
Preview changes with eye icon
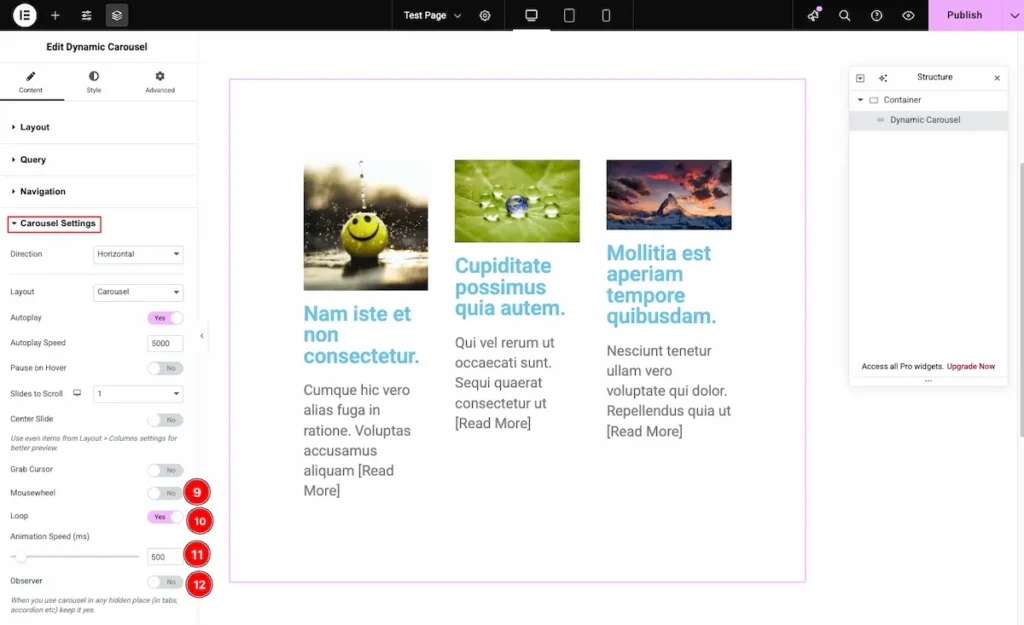coord(908,16)
